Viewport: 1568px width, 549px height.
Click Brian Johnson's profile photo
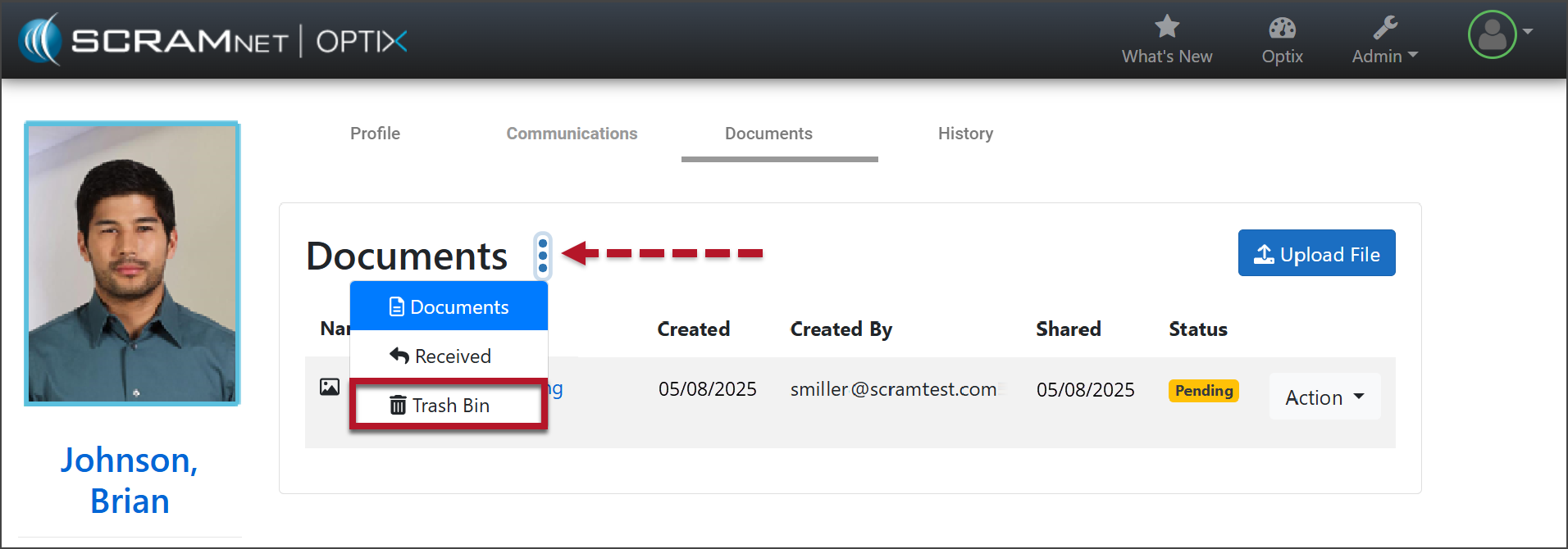[x=132, y=263]
